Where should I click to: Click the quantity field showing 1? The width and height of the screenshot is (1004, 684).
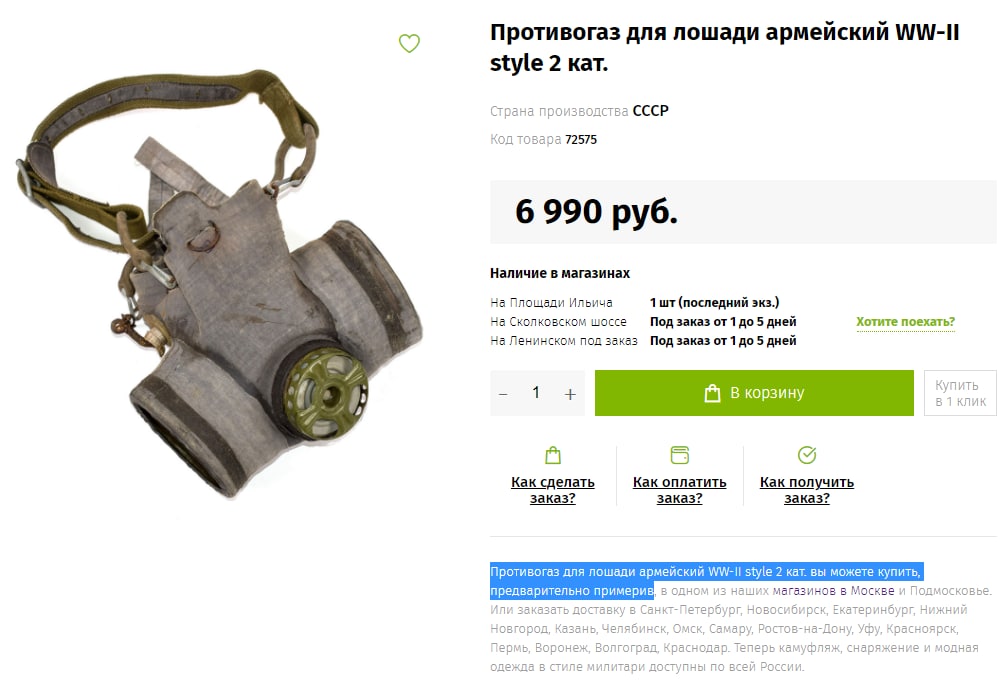pos(536,393)
